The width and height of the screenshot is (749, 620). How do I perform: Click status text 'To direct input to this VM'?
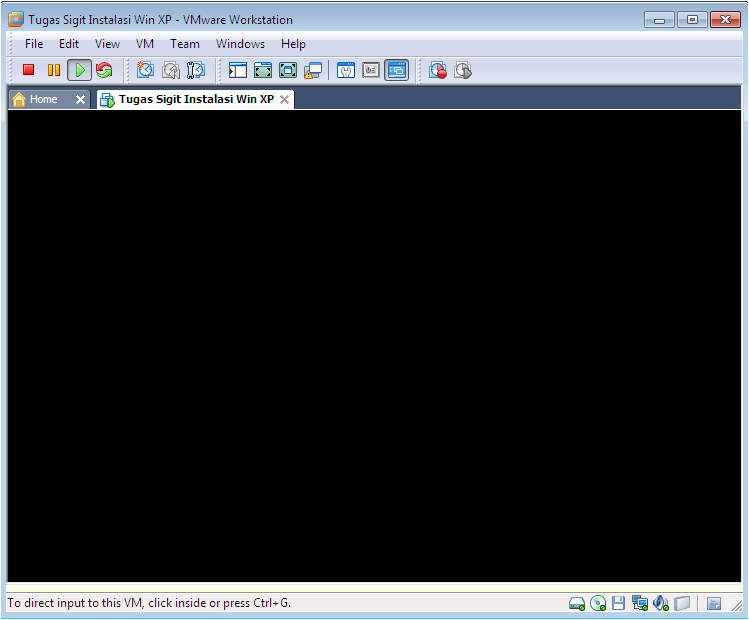75,603
